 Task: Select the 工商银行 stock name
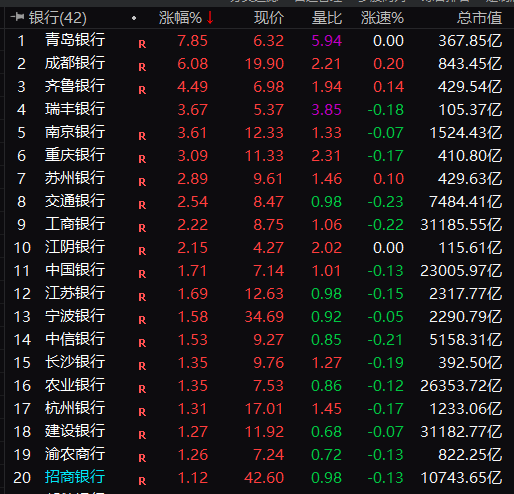(x=75, y=224)
